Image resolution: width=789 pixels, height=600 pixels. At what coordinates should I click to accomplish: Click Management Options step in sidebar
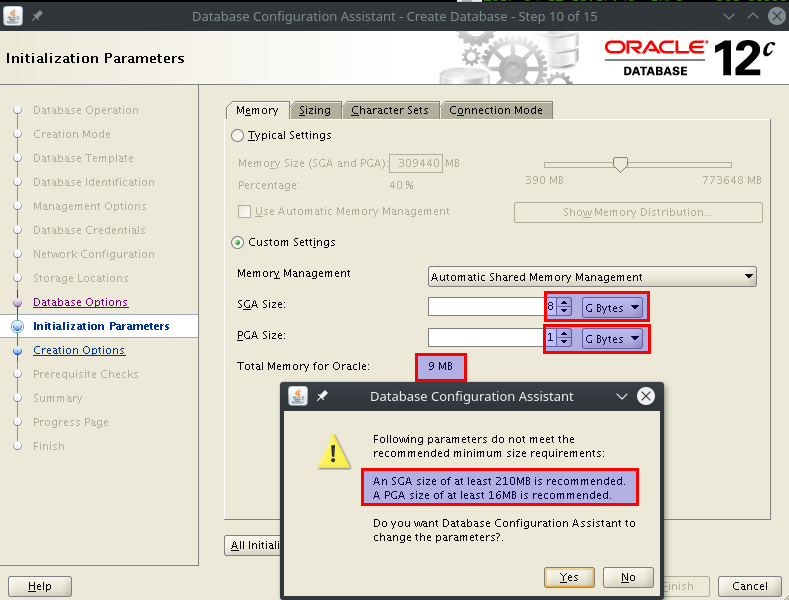click(90, 206)
